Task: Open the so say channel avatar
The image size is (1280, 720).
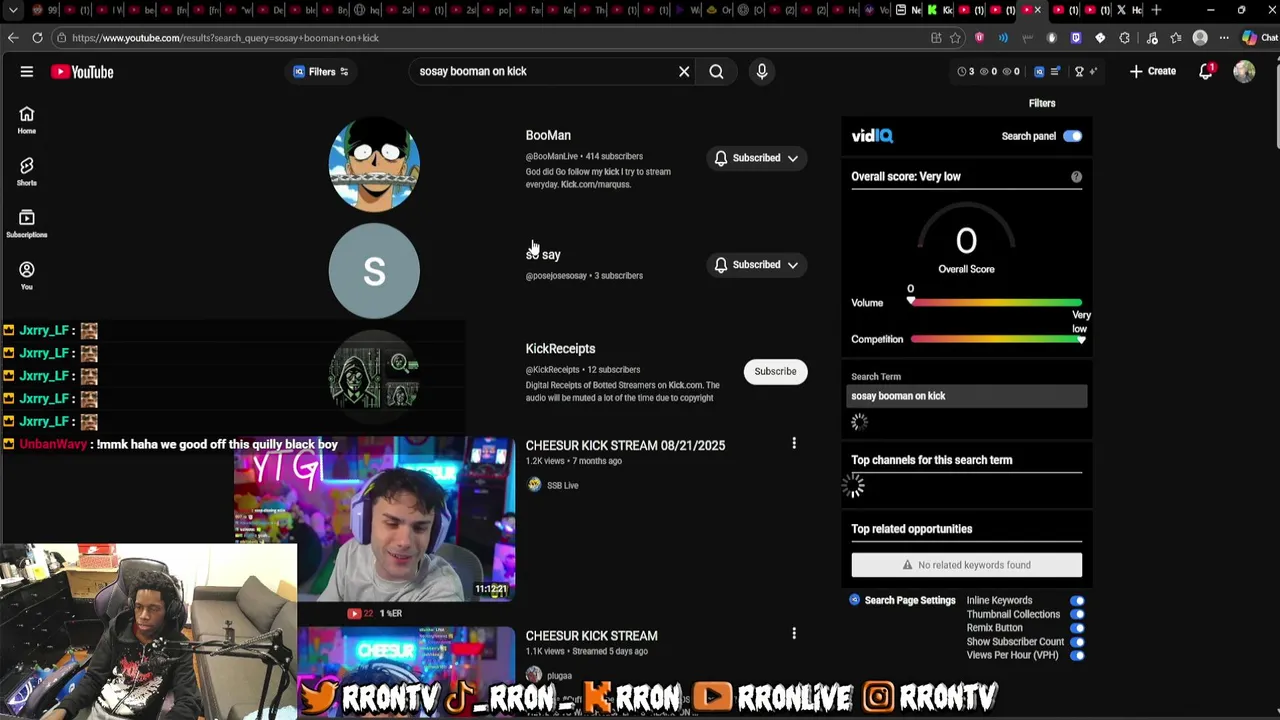Action: (374, 272)
